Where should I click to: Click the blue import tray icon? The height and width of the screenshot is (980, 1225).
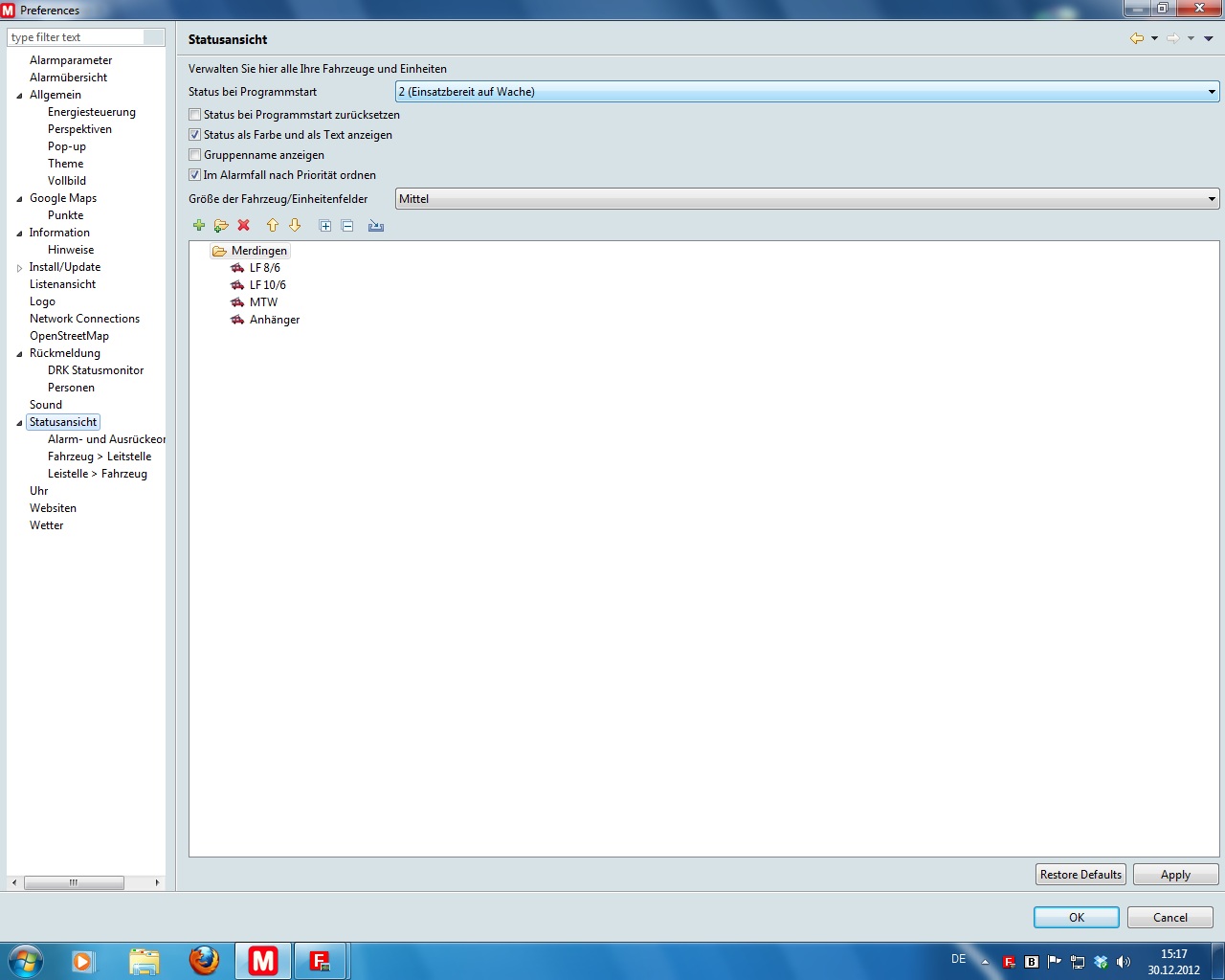(x=376, y=226)
